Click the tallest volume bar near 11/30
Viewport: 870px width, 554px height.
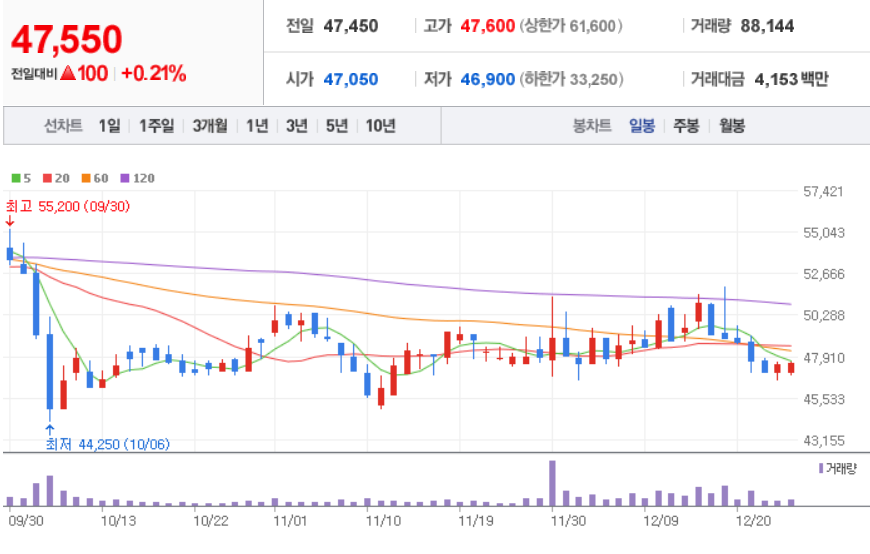pos(552,483)
